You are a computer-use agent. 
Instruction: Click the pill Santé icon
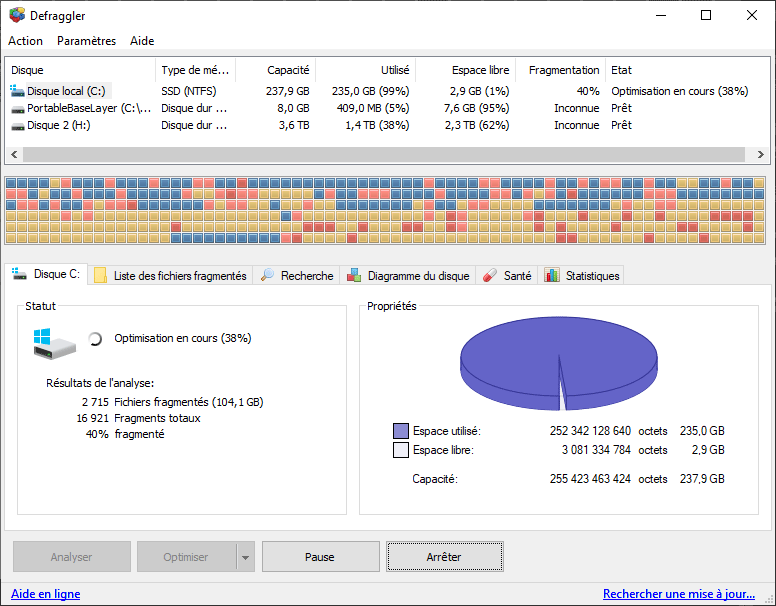[490, 275]
